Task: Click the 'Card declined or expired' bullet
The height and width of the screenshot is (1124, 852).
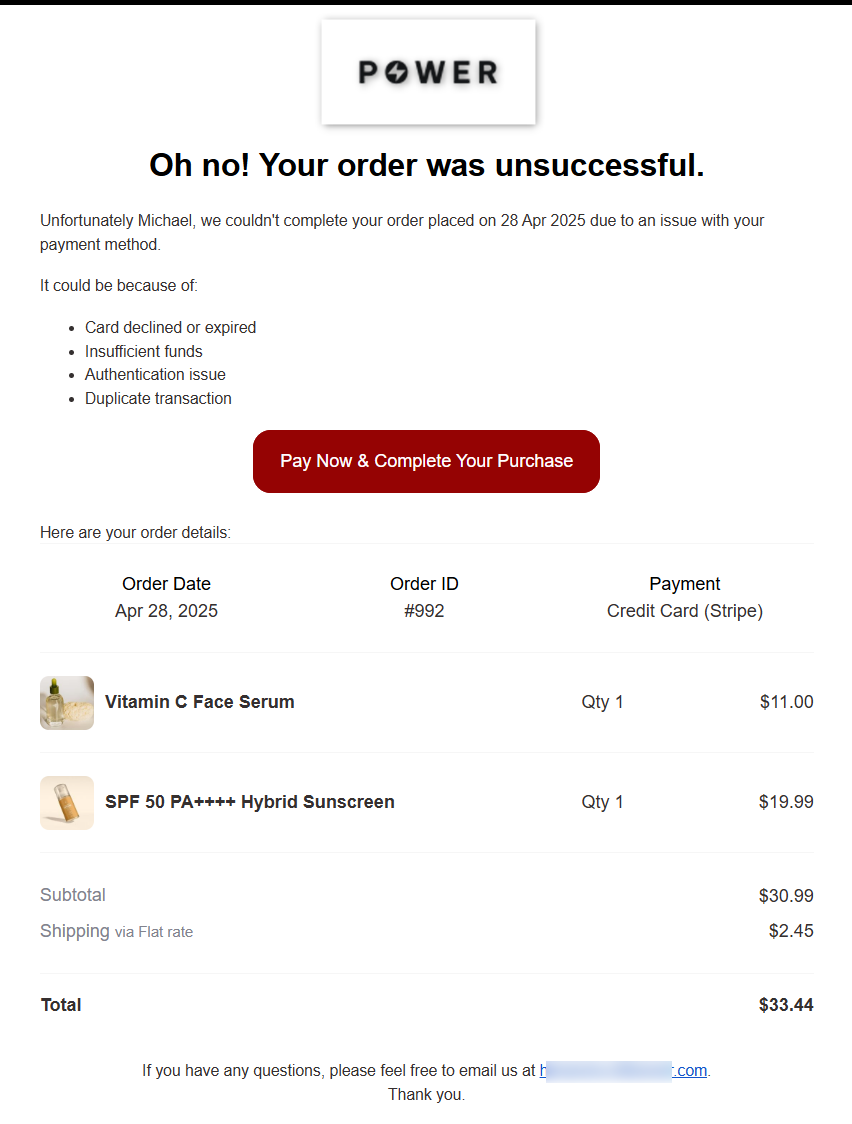Action: pyautogui.click(x=171, y=327)
